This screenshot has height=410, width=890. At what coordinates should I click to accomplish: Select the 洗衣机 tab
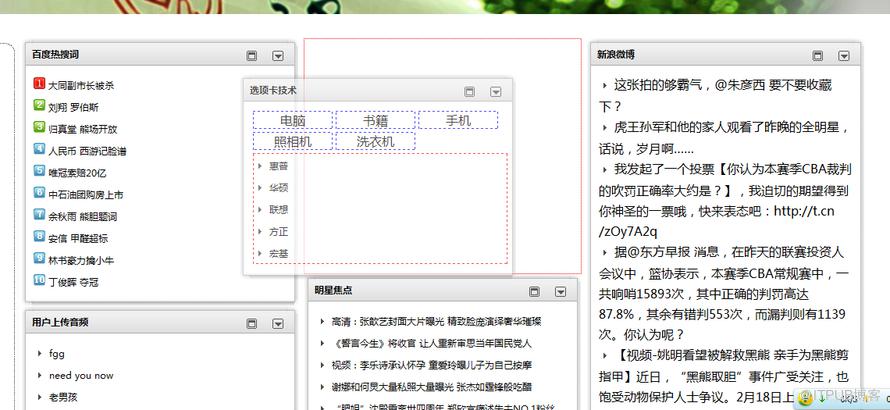pyautogui.click(x=375, y=141)
